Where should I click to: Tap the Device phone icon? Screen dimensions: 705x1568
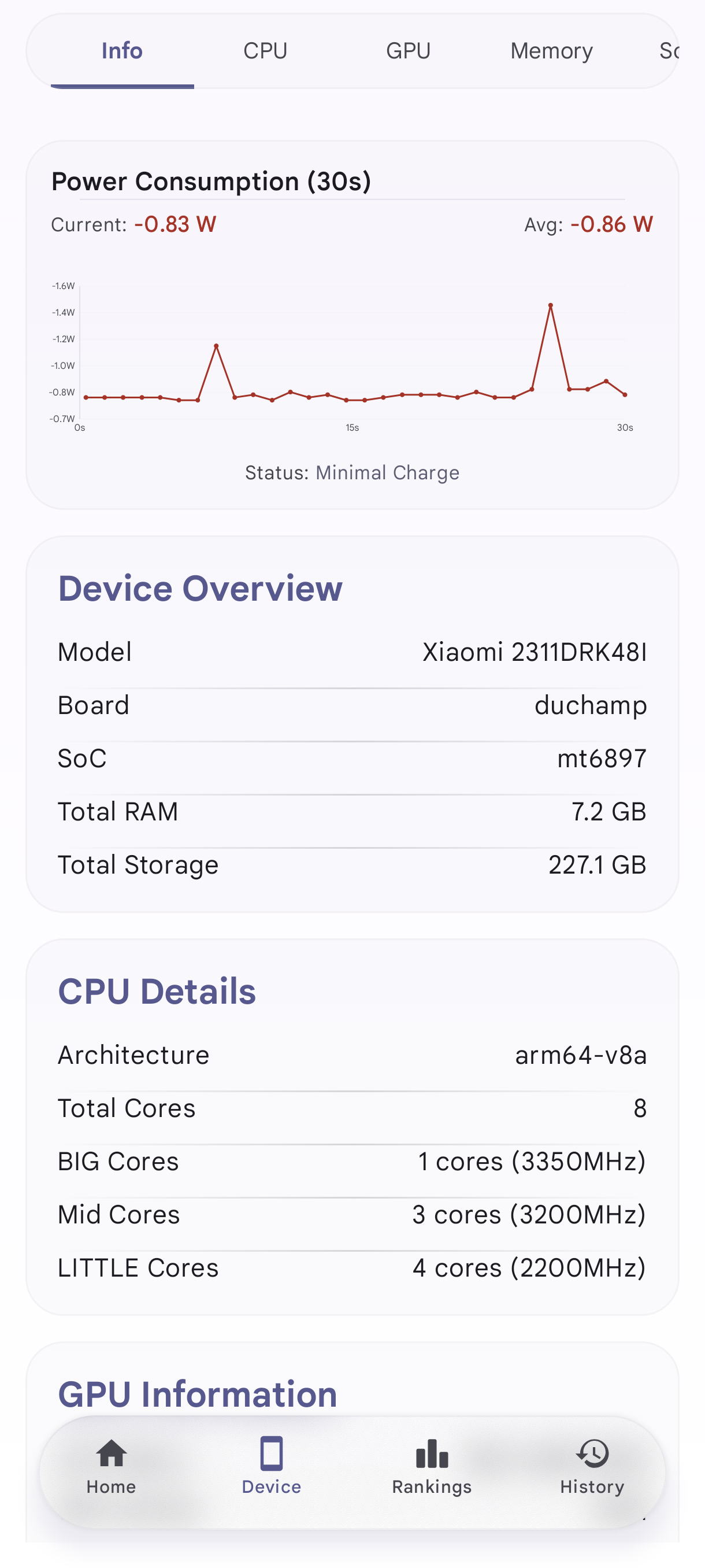pos(271,1453)
